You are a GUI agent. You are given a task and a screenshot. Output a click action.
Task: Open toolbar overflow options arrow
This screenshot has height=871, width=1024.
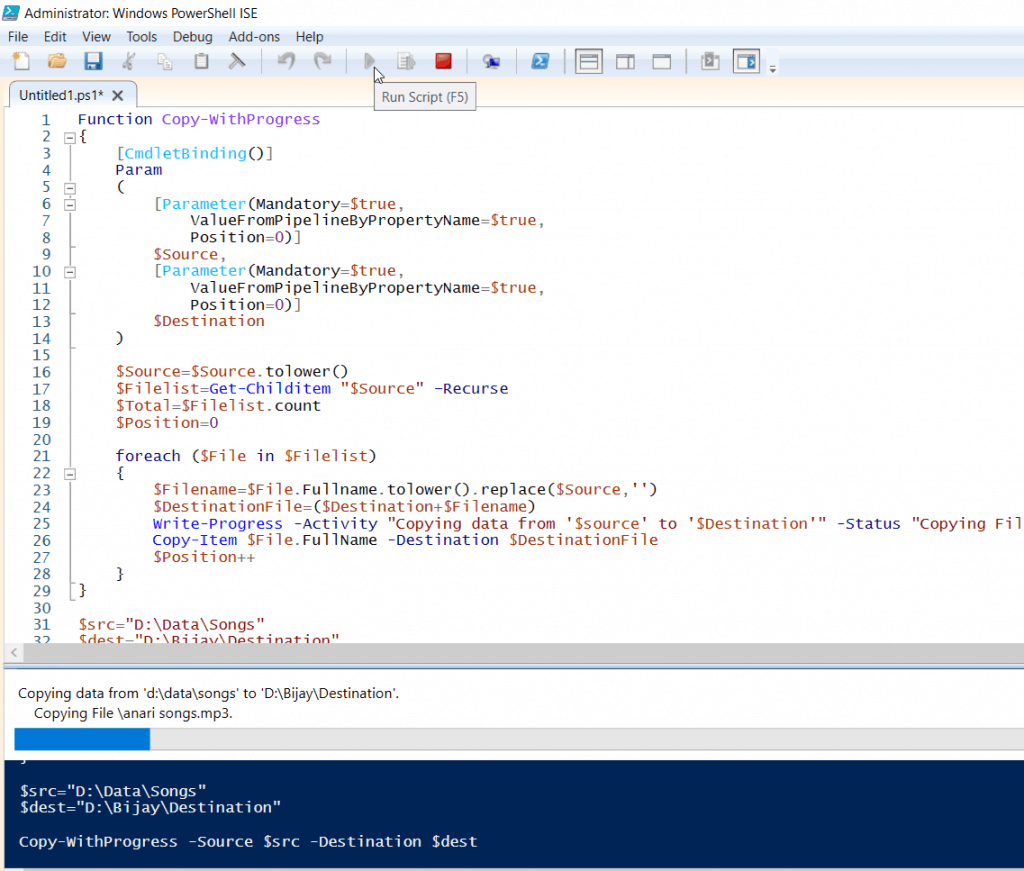[773, 68]
